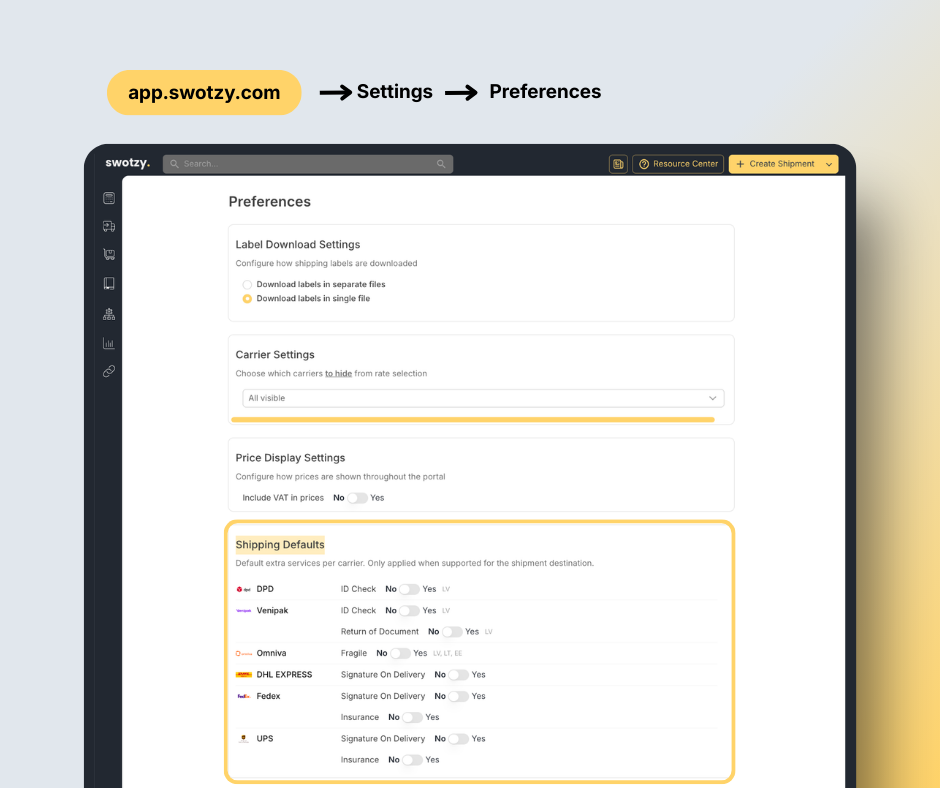Toggle Omniva Fragile switch
The image size is (940, 788).
[400, 653]
